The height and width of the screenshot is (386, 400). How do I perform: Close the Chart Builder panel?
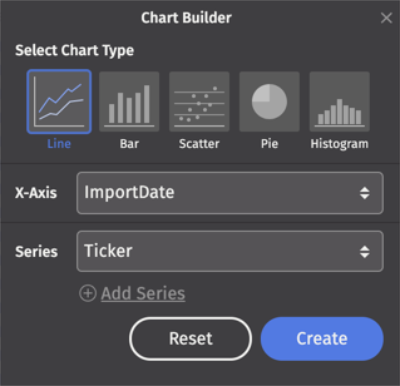tap(386, 18)
